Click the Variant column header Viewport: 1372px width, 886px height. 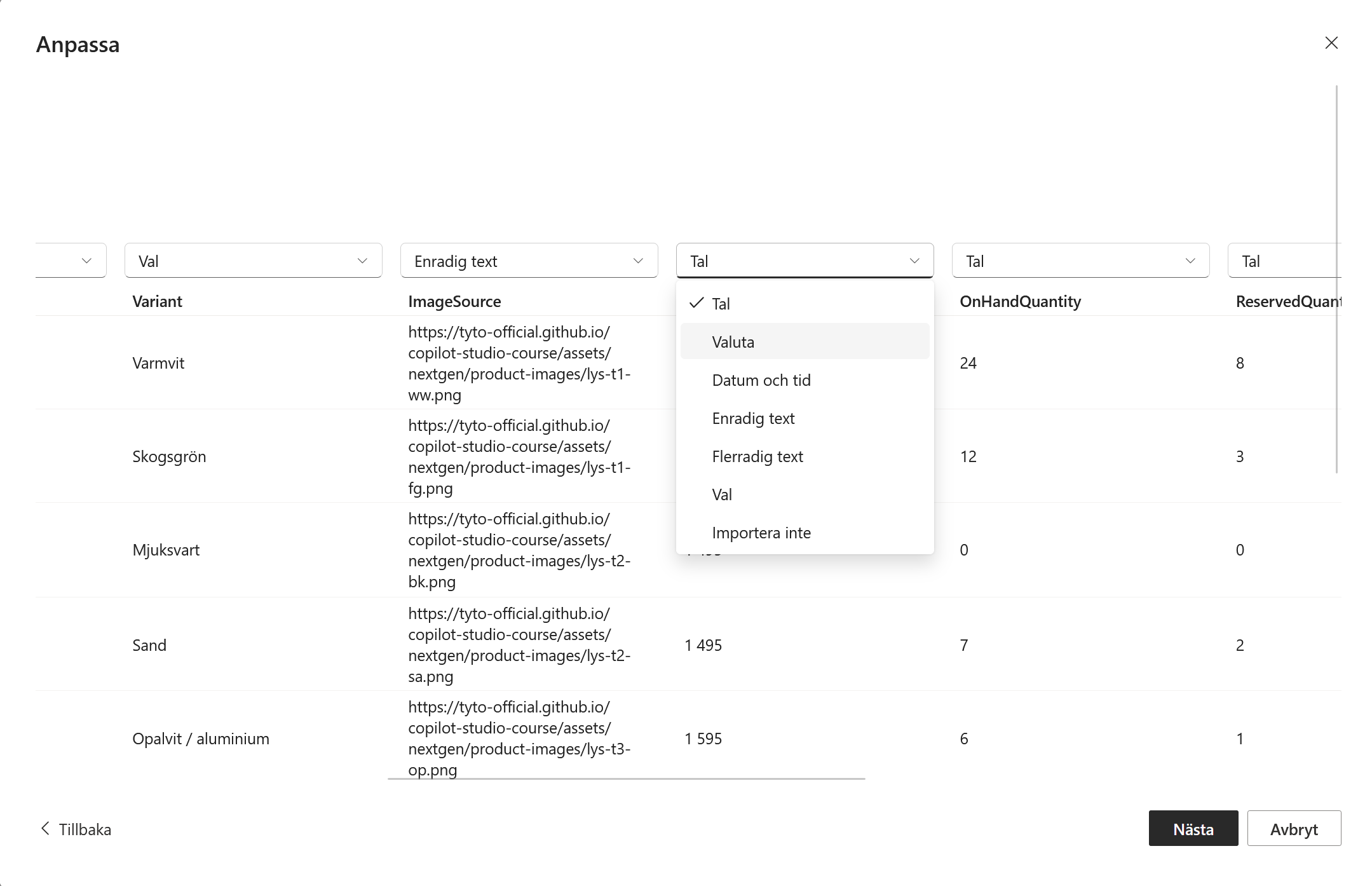point(157,301)
